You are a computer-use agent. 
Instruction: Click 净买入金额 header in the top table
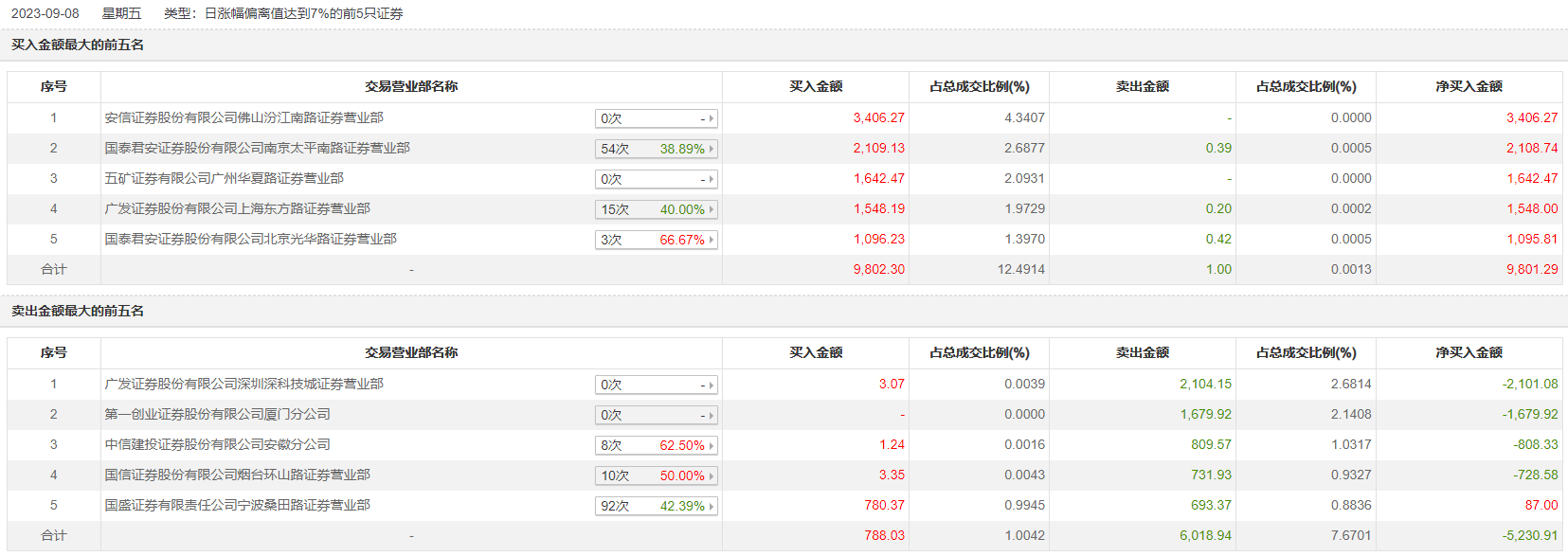[1469, 87]
